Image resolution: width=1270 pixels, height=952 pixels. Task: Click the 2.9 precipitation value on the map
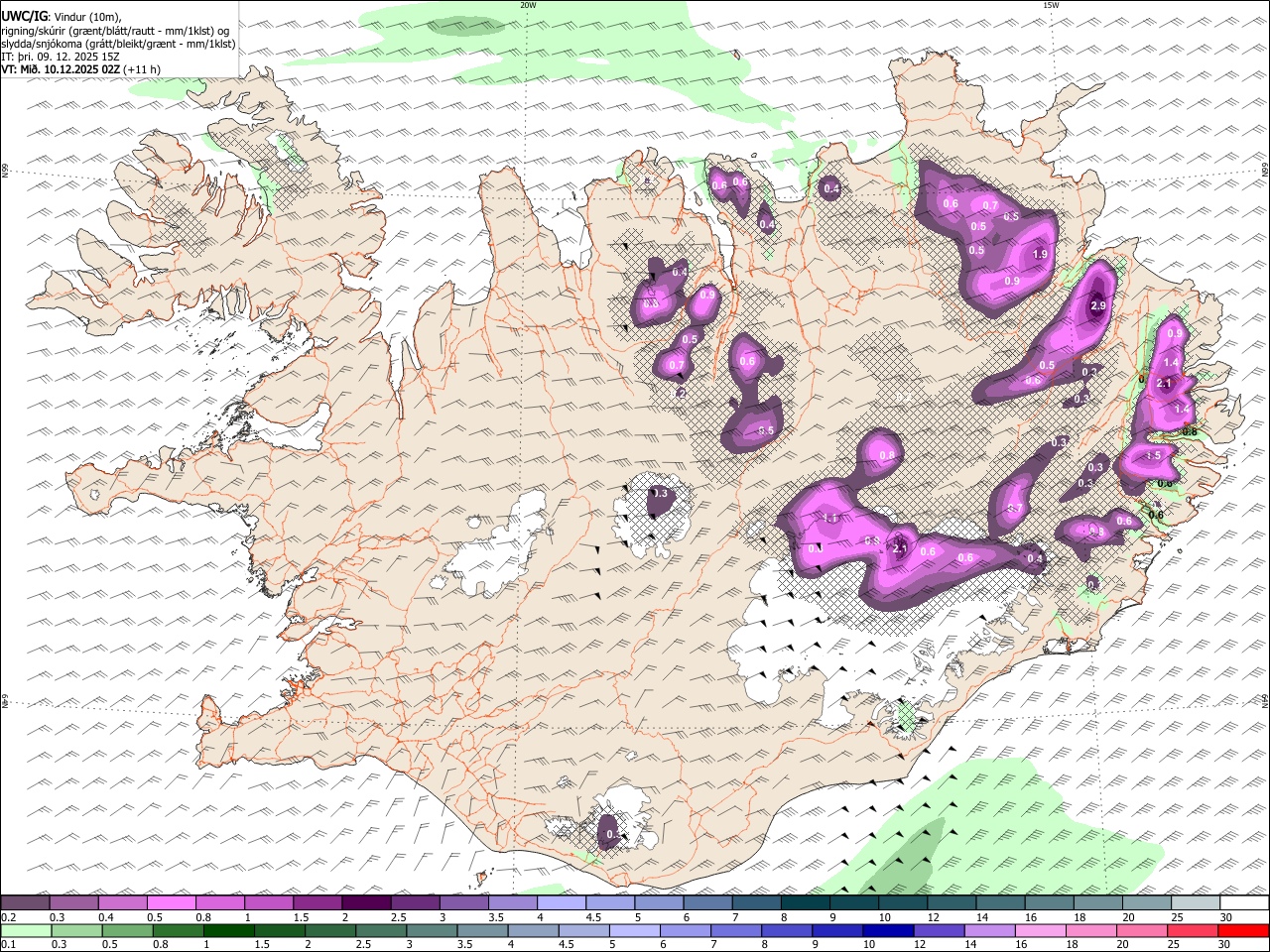tap(1097, 306)
